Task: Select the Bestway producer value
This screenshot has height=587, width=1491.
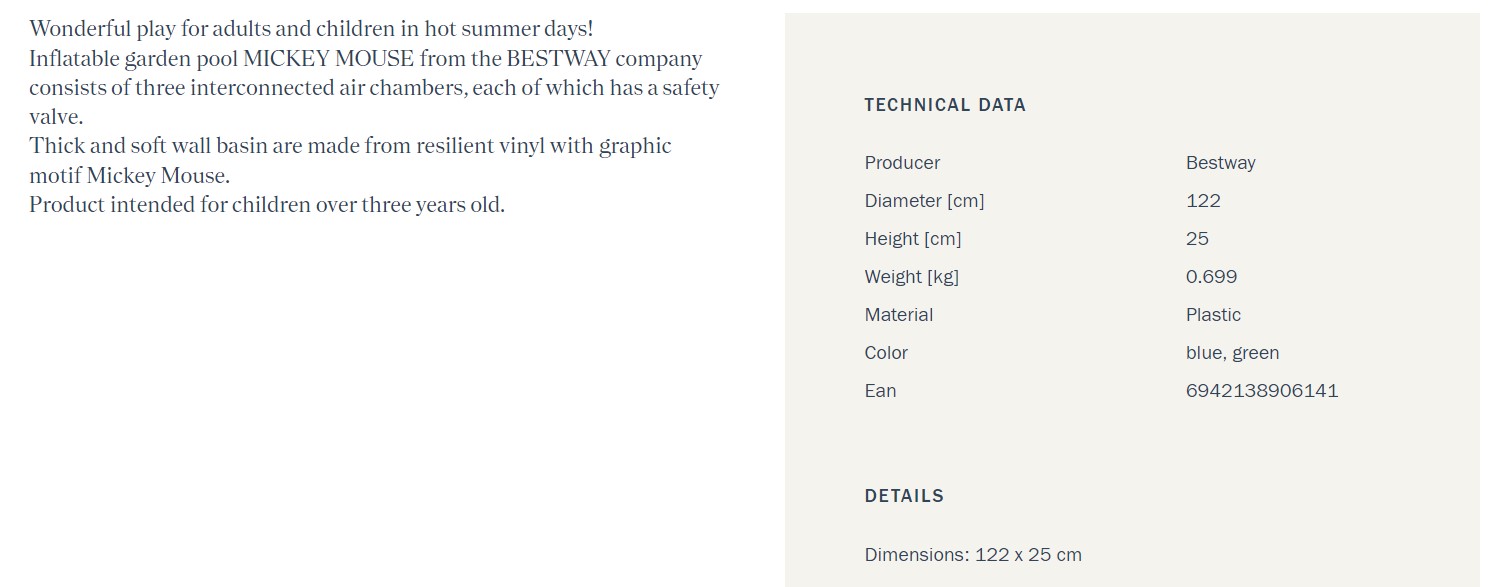Action: pos(1220,163)
